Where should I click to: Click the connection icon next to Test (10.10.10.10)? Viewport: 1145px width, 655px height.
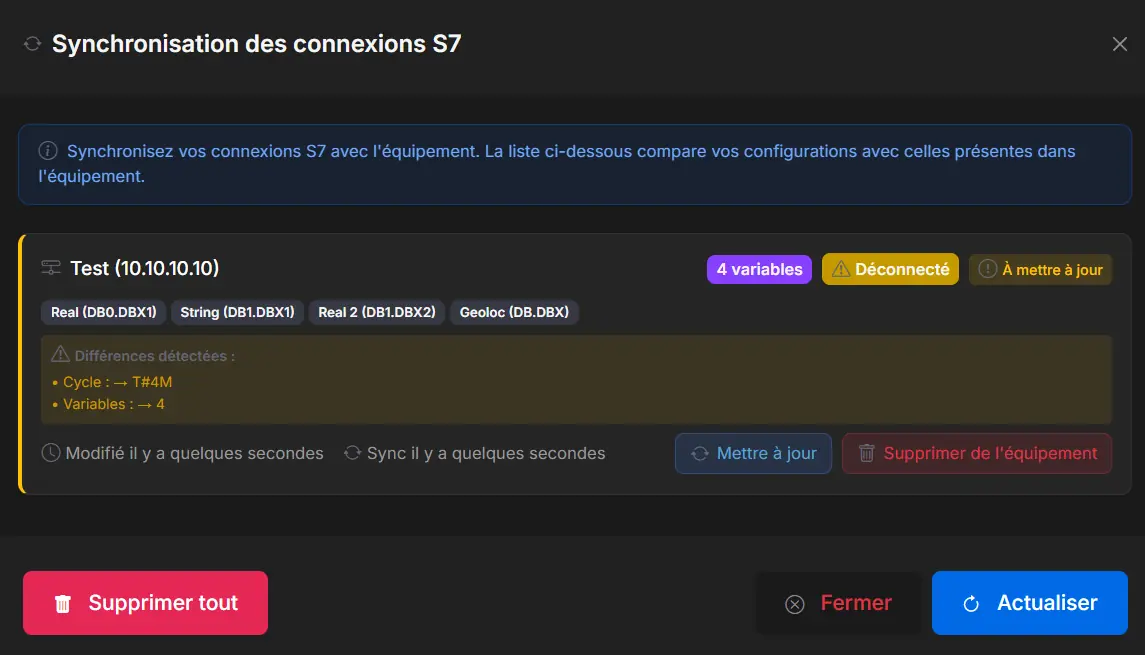pyautogui.click(x=50, y=268)
